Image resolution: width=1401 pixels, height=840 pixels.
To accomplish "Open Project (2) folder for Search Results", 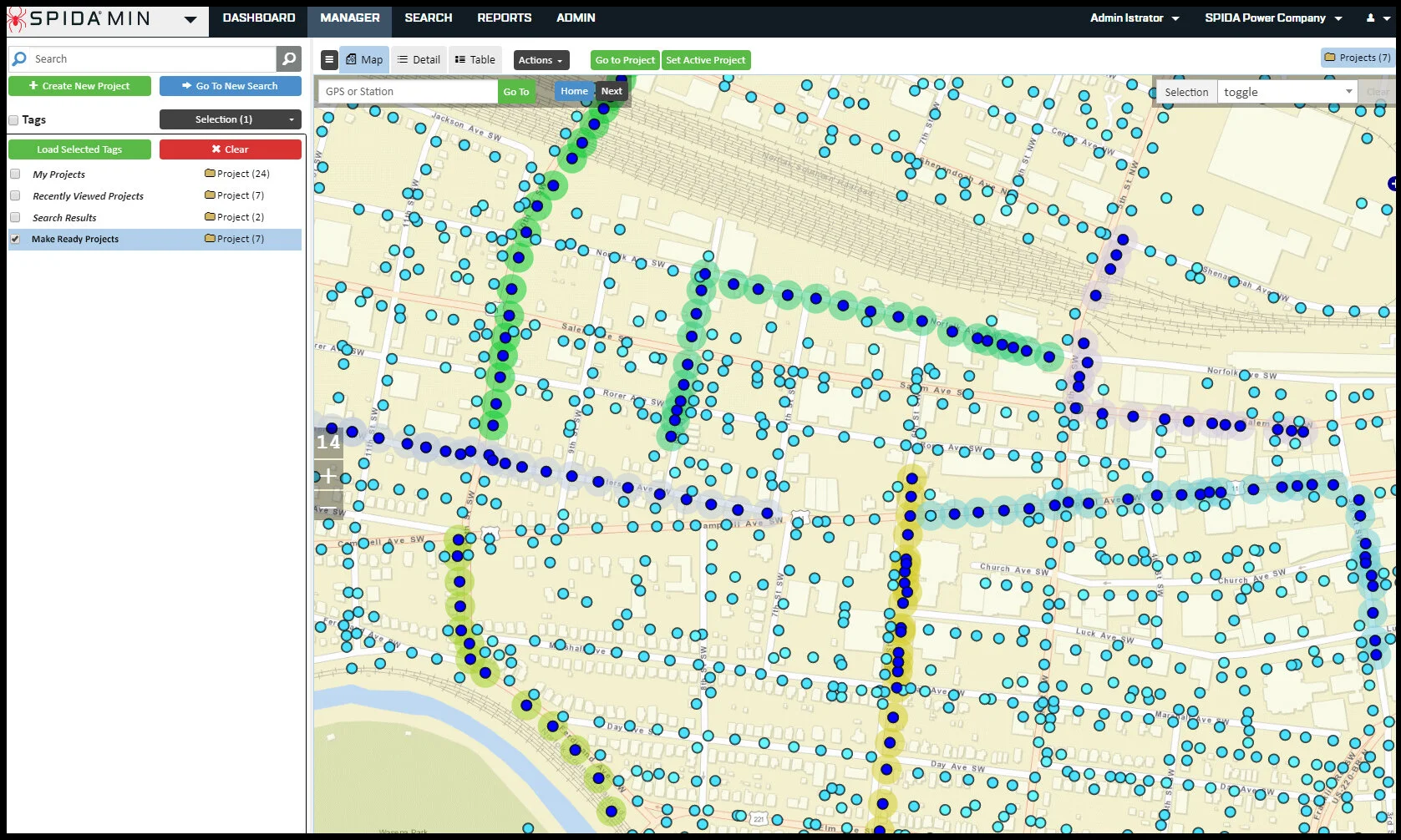I will pos(235,217).
